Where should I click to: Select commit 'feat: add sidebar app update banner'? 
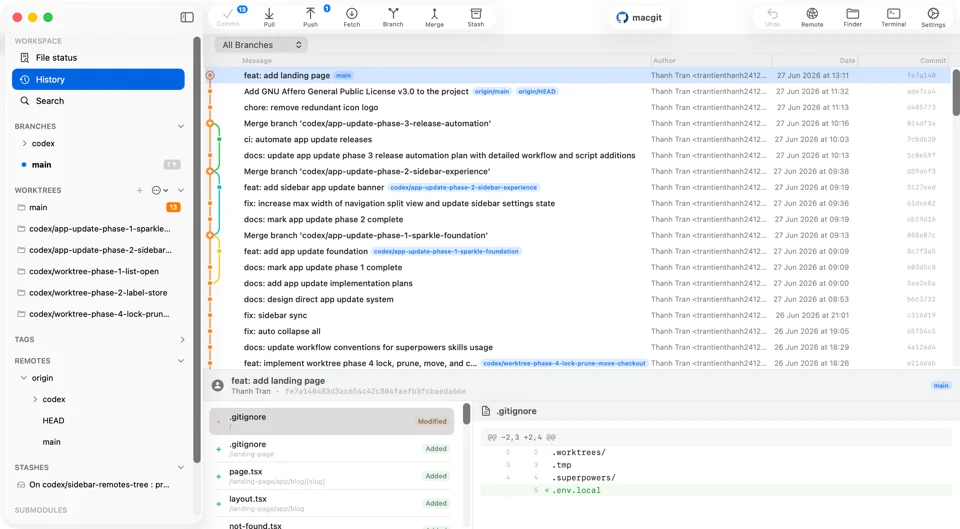pos(577,187)
